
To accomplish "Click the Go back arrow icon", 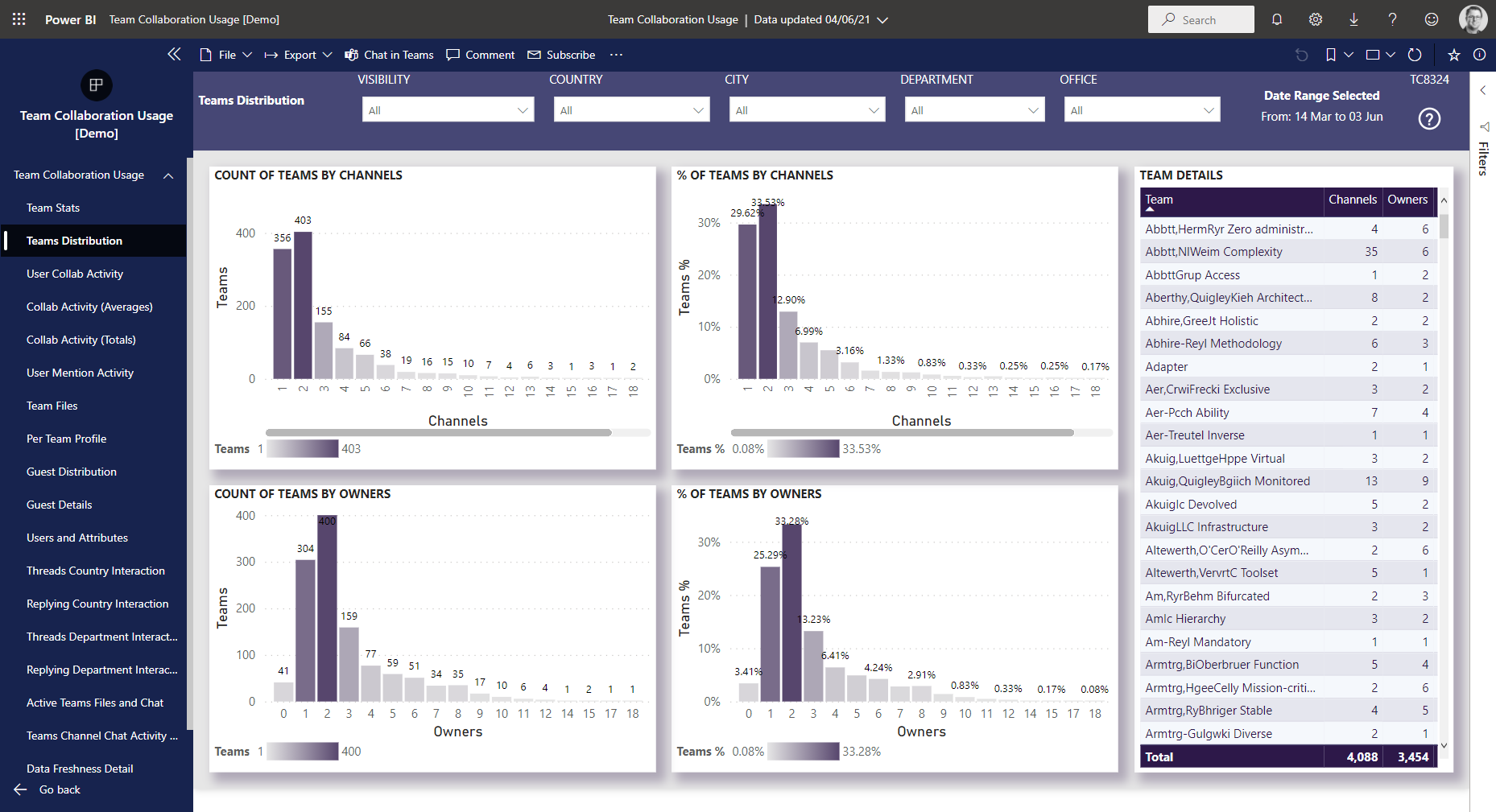I will (20, 789).
